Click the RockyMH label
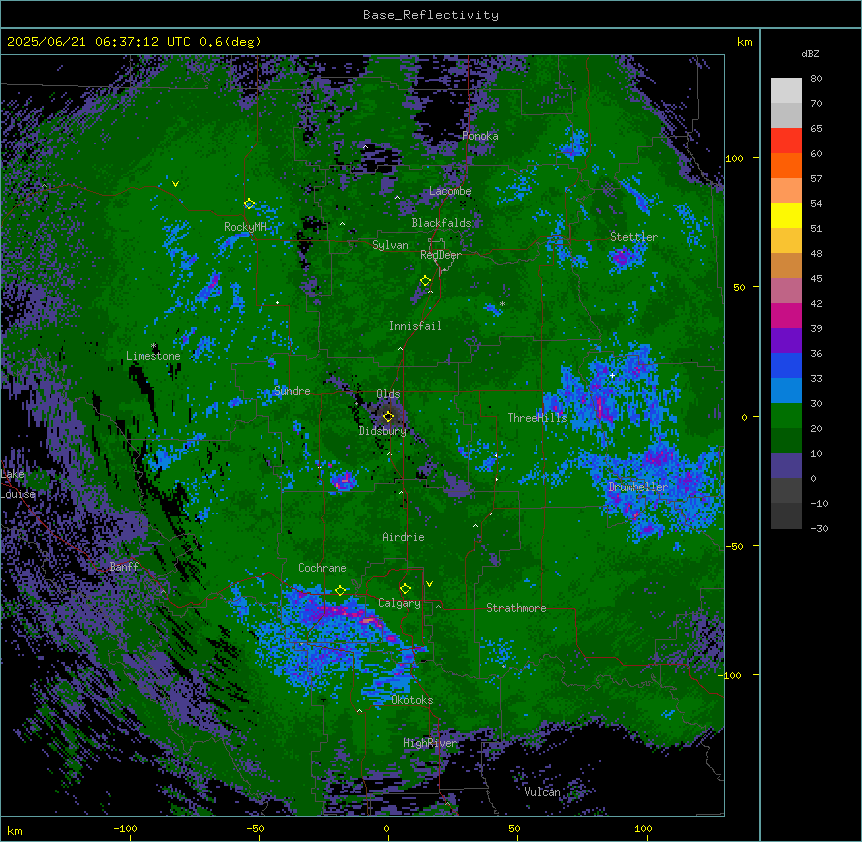Screen dimensions: 862x842 245,227
